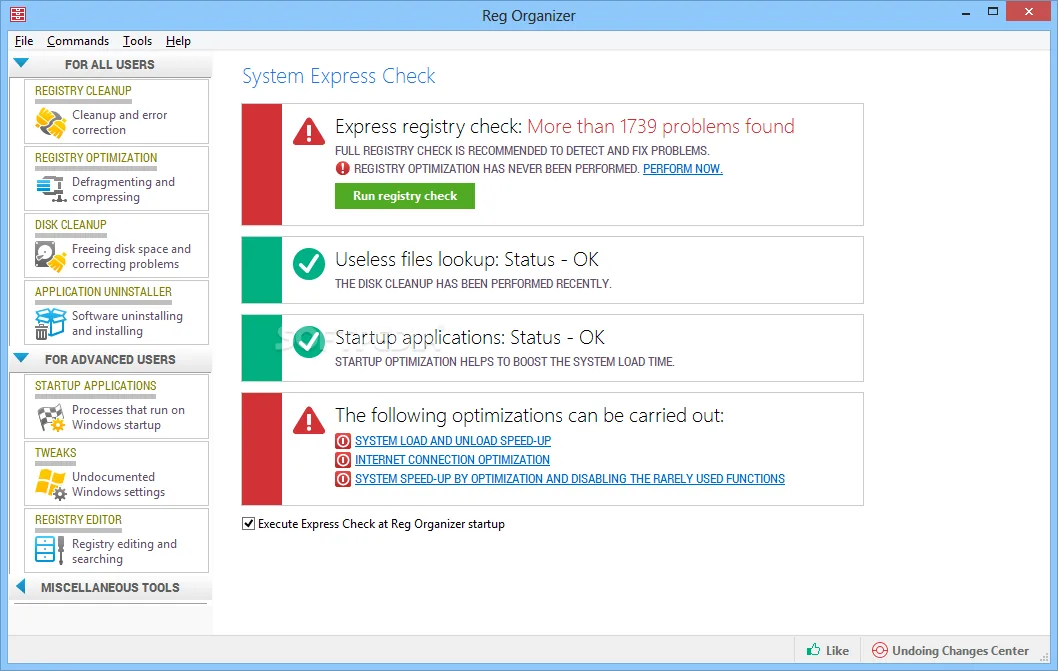The width and height of the screenshot is (1058, 671).
Task: Open Undoing Changes Center text
Action: [x=960, y=651]
